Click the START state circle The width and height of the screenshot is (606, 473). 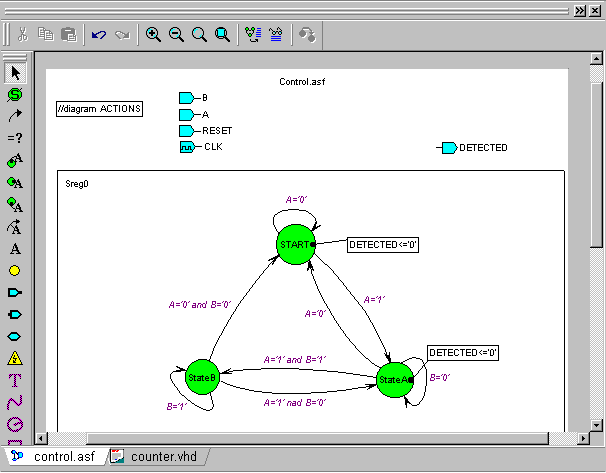coord(295,245)
